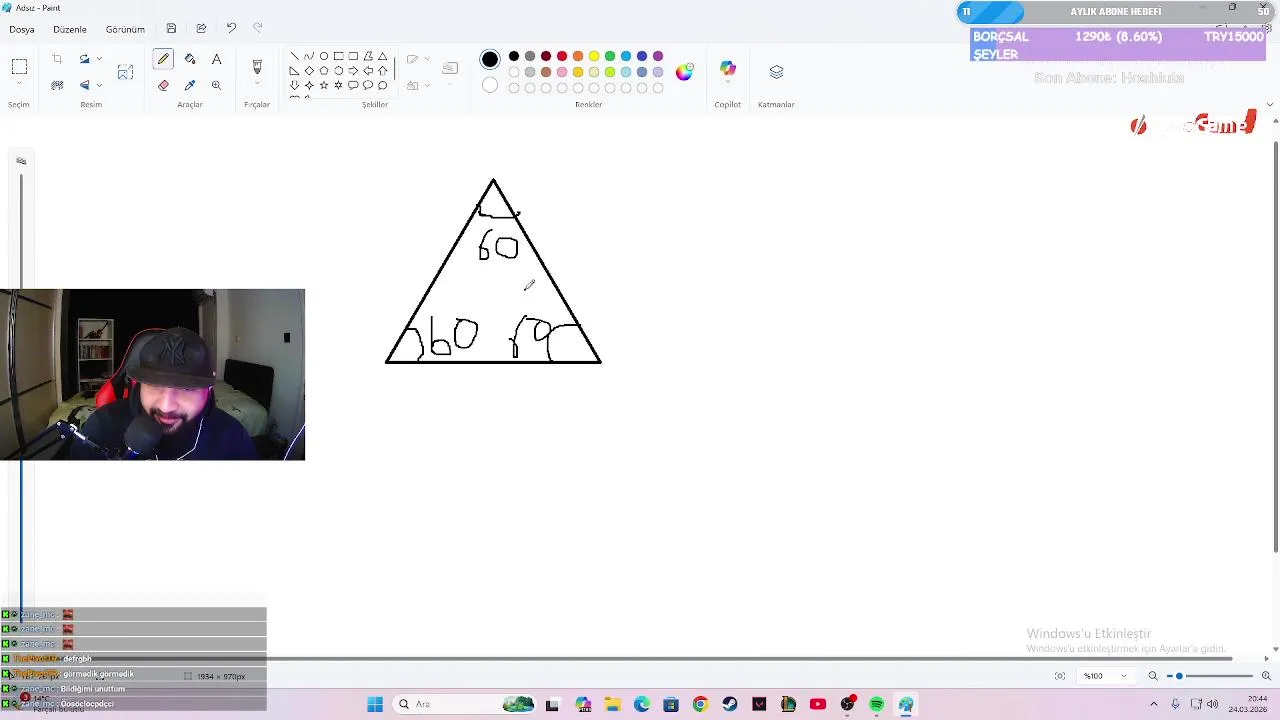
Task: Click the zoom in plus button
Action: tap(1265, 676)
